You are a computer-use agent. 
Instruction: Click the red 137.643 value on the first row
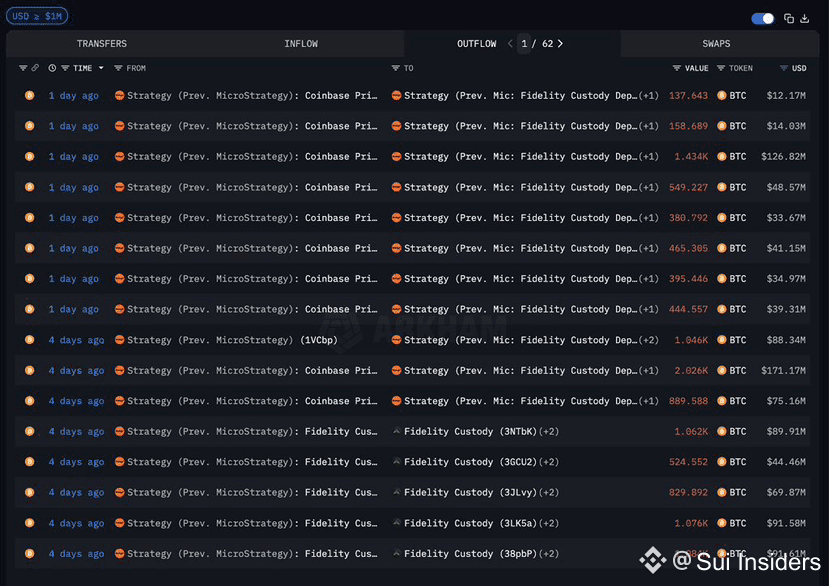(x=688, y=95)
